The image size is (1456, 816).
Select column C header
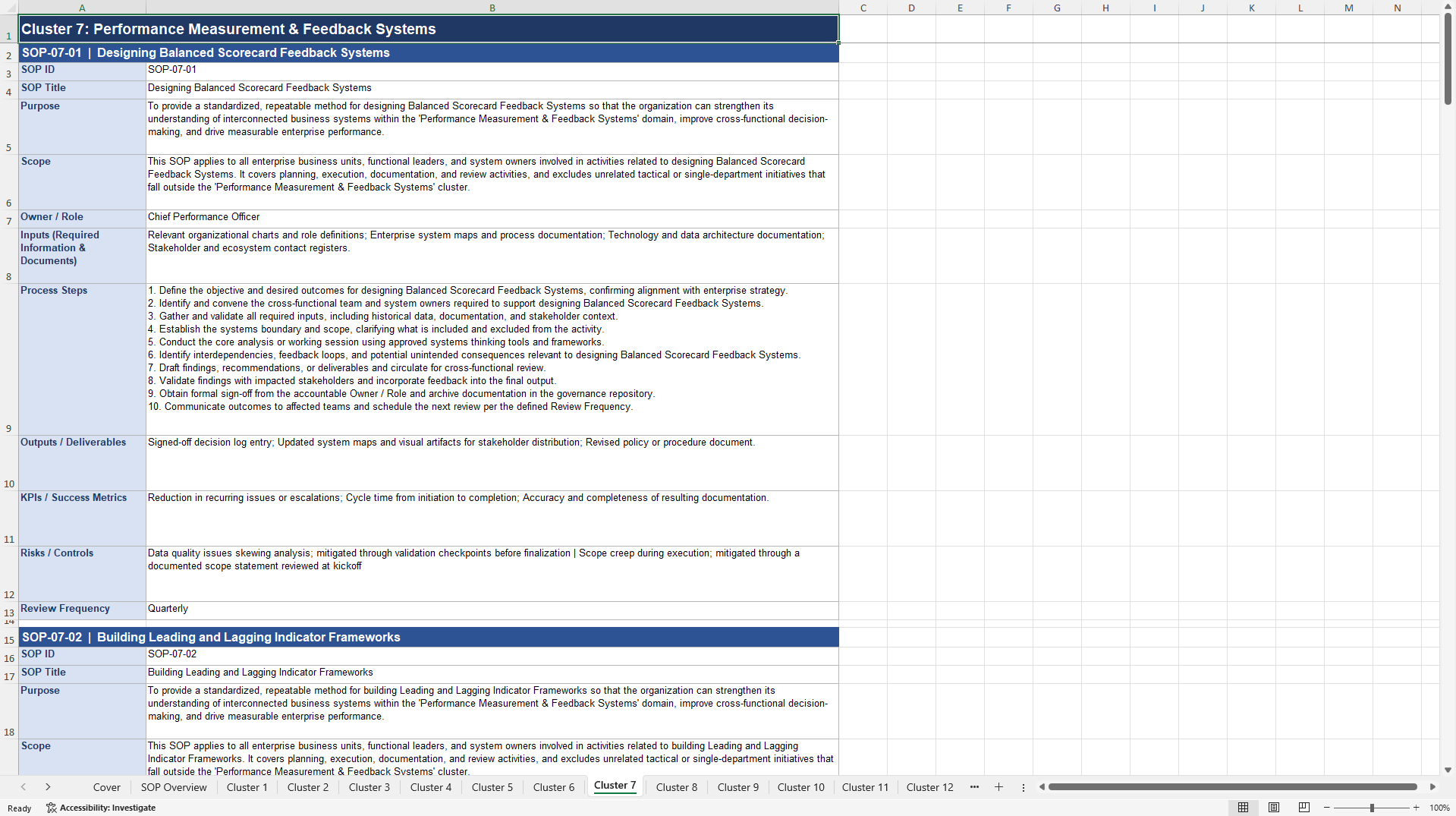click(863, 8)
